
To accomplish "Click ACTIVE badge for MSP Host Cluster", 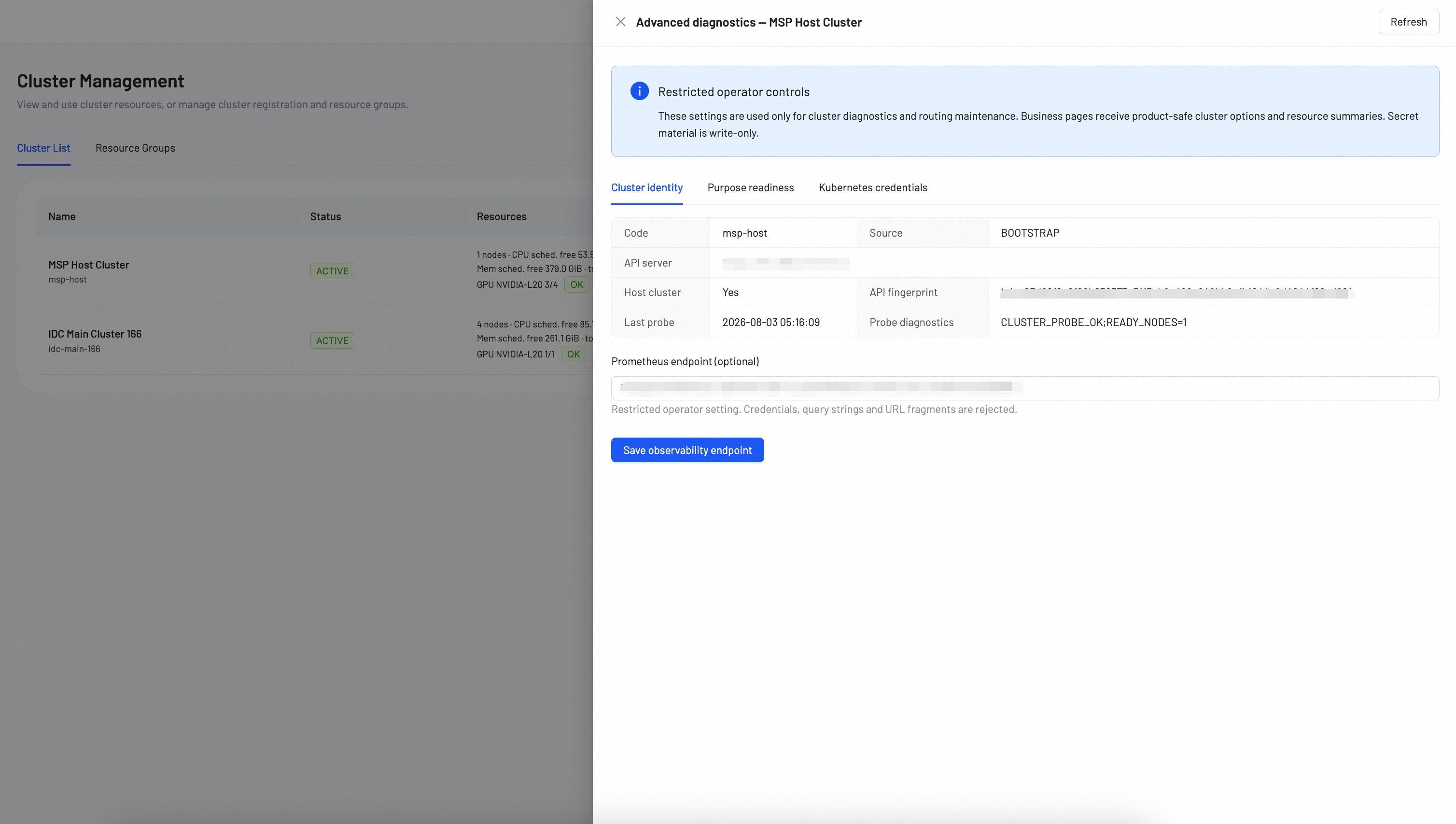I will coord(332,271).
